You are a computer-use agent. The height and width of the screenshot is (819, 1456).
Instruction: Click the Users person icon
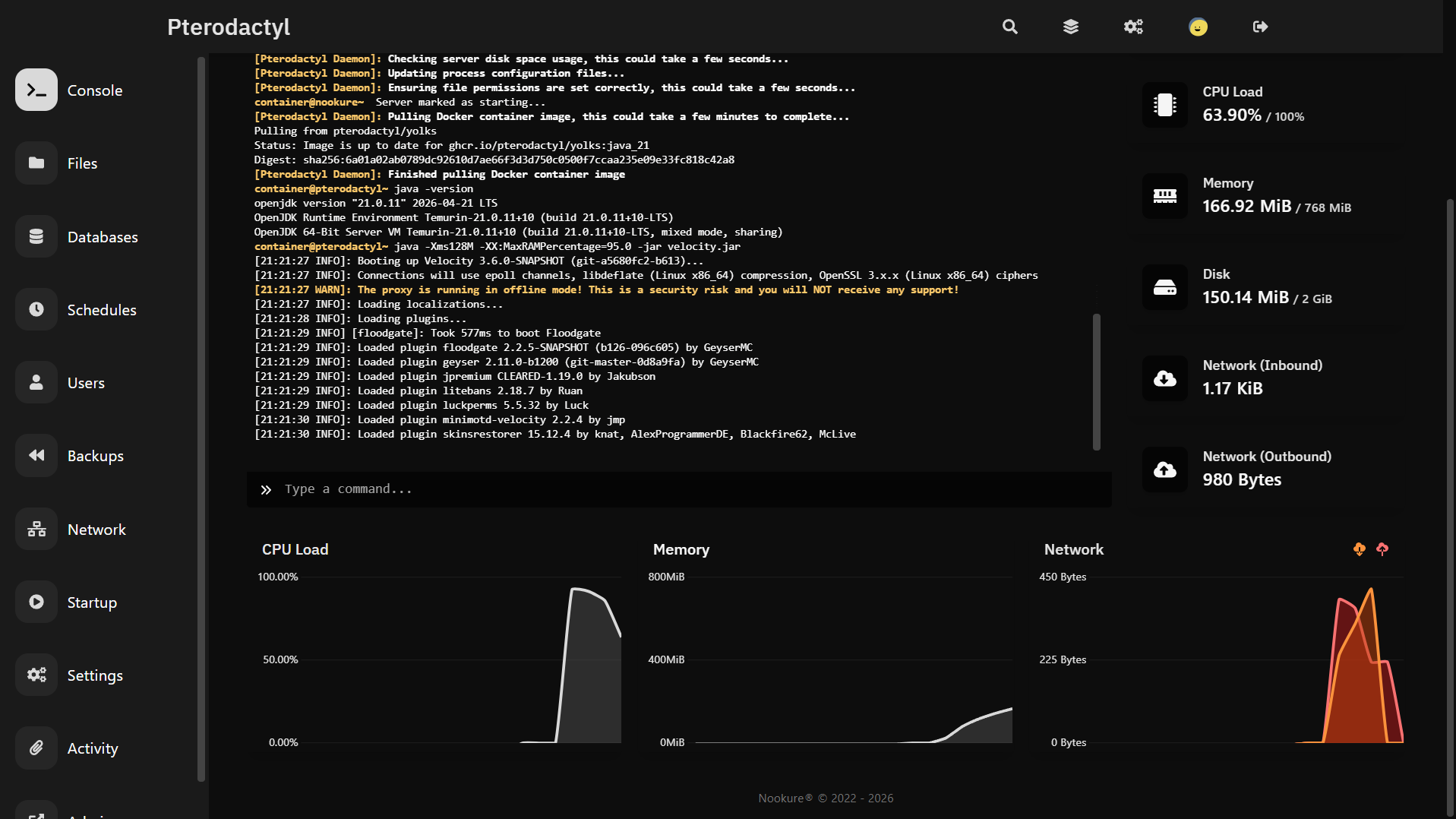pyautogui.click(x=36, y=382)
